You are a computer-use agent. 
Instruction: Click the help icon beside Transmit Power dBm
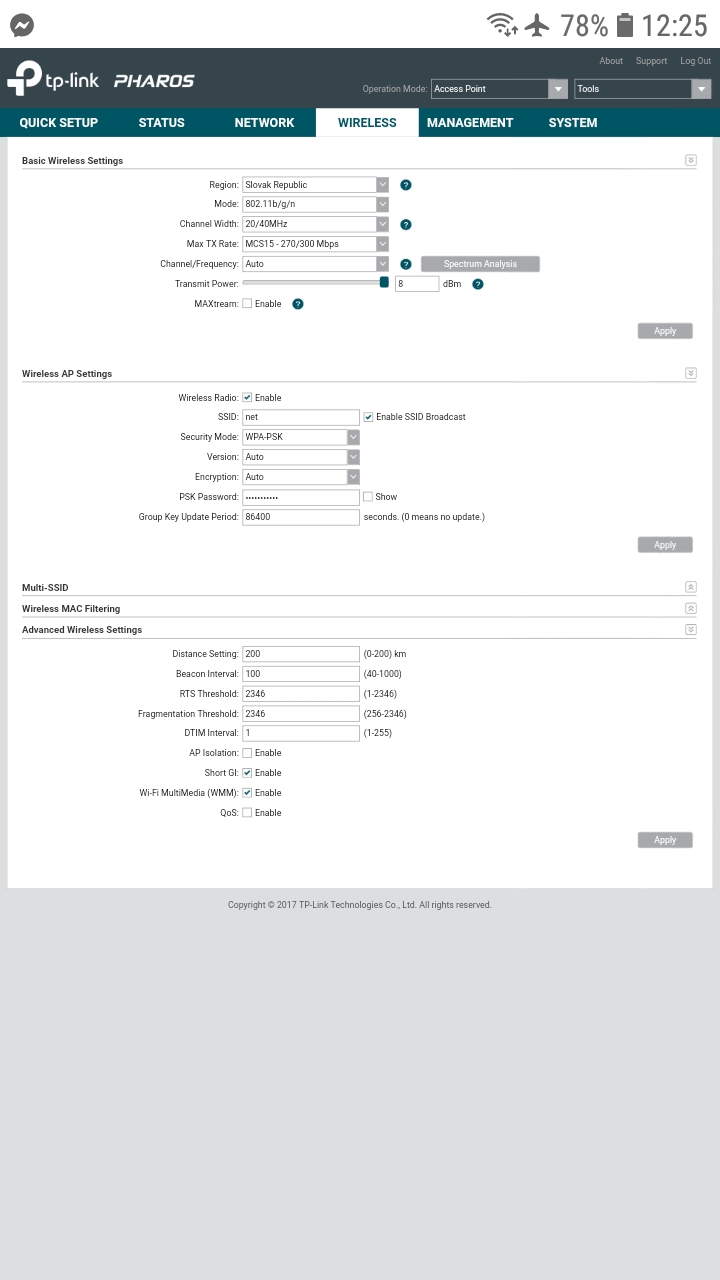coord(477,285)
